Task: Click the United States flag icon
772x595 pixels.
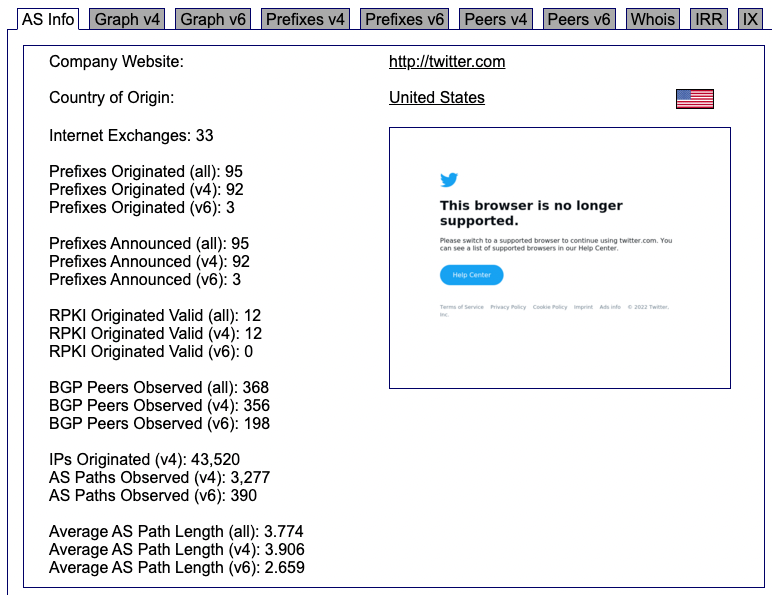Action: tap(695, 99)
